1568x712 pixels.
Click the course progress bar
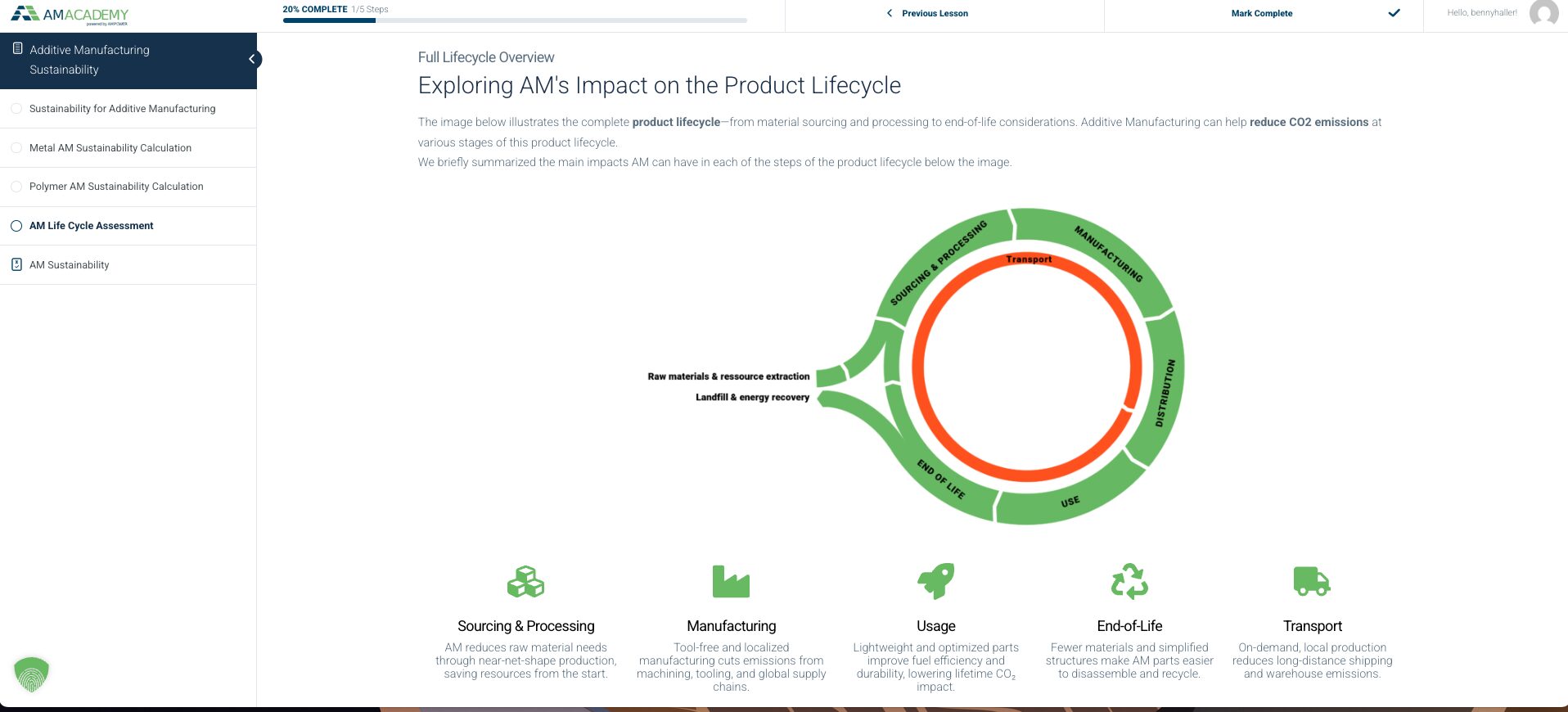pos(515,20)
